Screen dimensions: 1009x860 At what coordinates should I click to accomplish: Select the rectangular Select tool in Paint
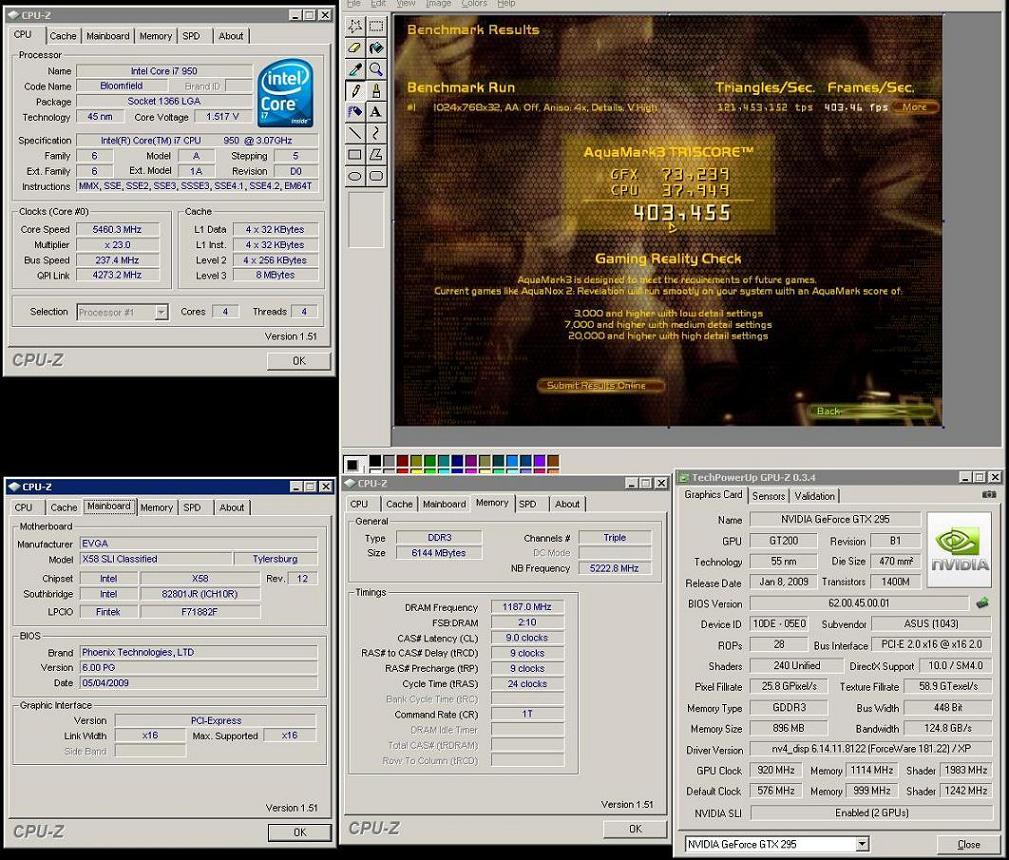pyautogui.click(x=376, y=26)
